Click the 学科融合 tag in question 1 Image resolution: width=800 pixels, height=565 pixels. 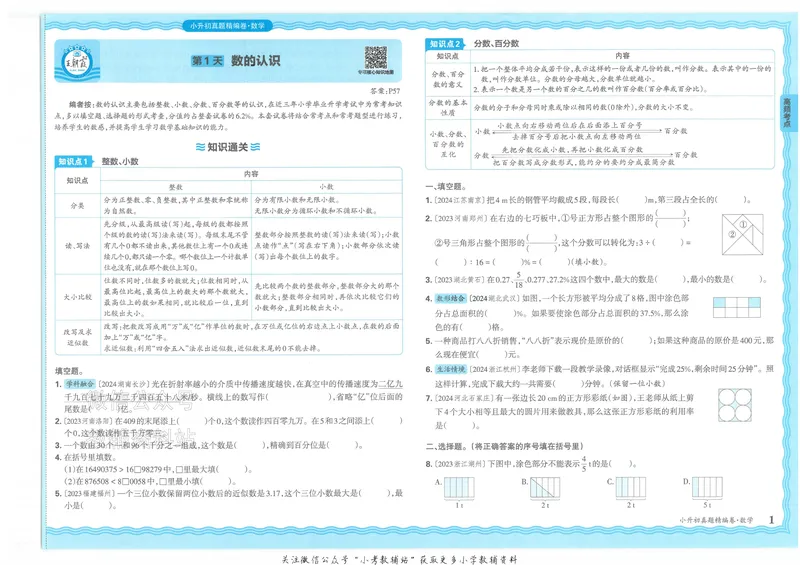point(80,384)
